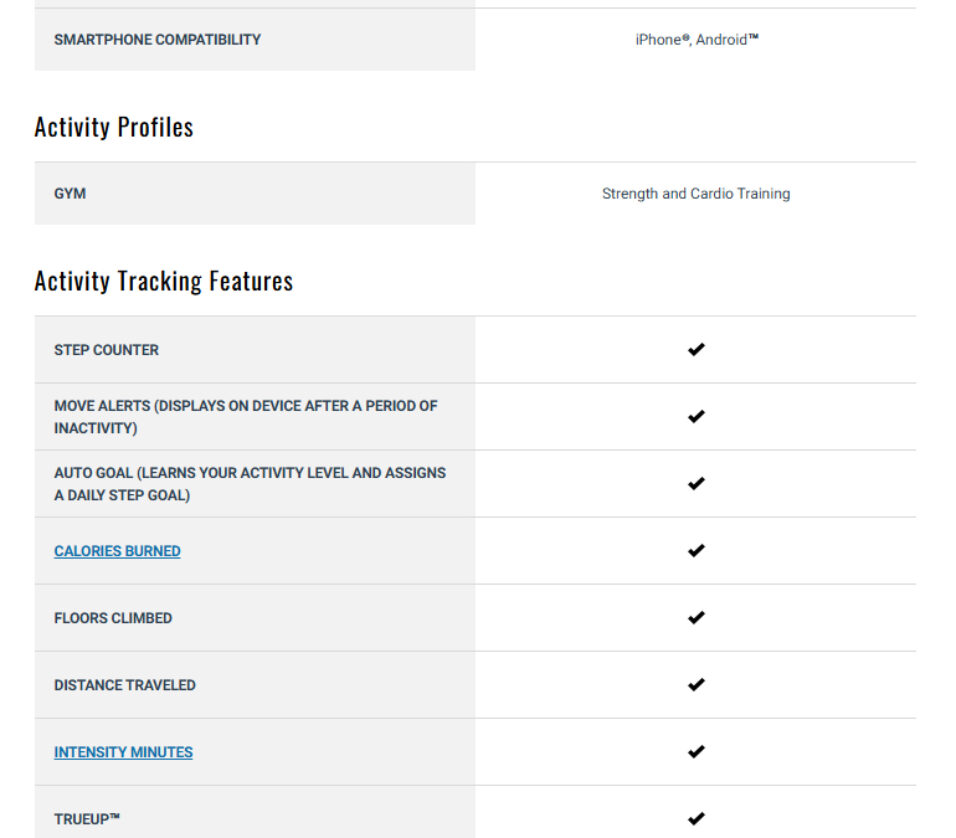
Task: Open the Intensity Minutes link
Action: coord(123,752)
